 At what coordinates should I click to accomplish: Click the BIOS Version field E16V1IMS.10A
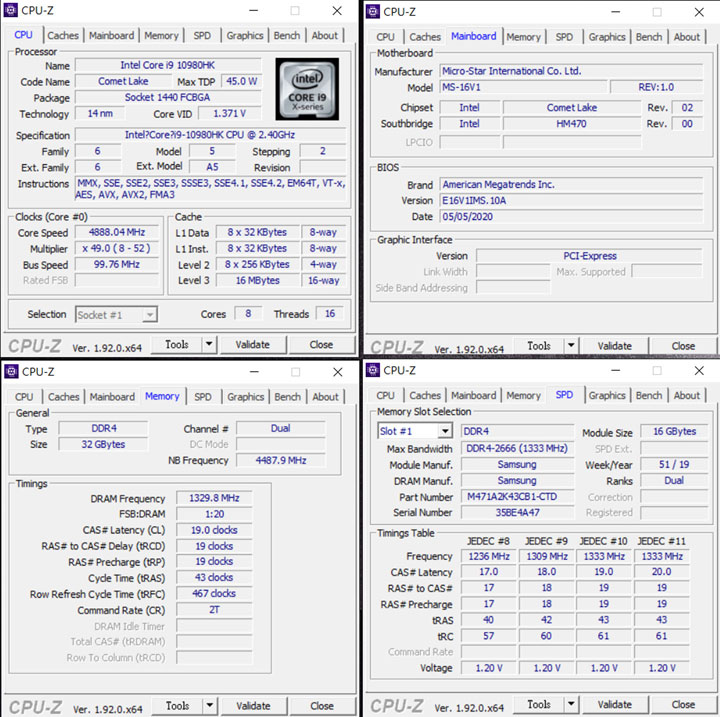(x=571, y=201)
